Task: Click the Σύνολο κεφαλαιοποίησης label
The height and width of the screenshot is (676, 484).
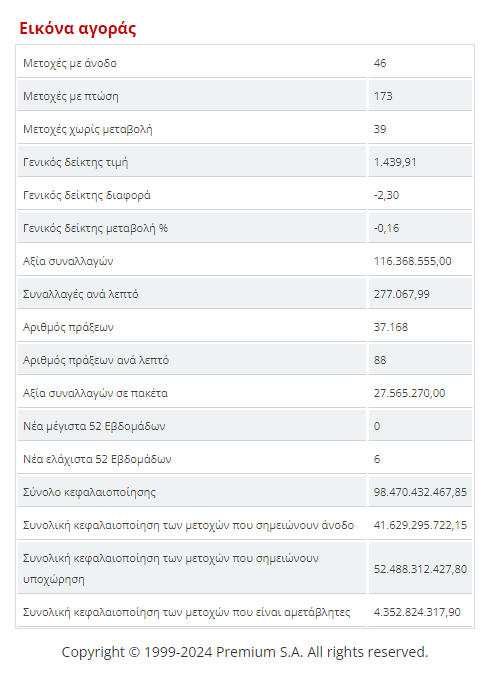Action: pos(89,492)
